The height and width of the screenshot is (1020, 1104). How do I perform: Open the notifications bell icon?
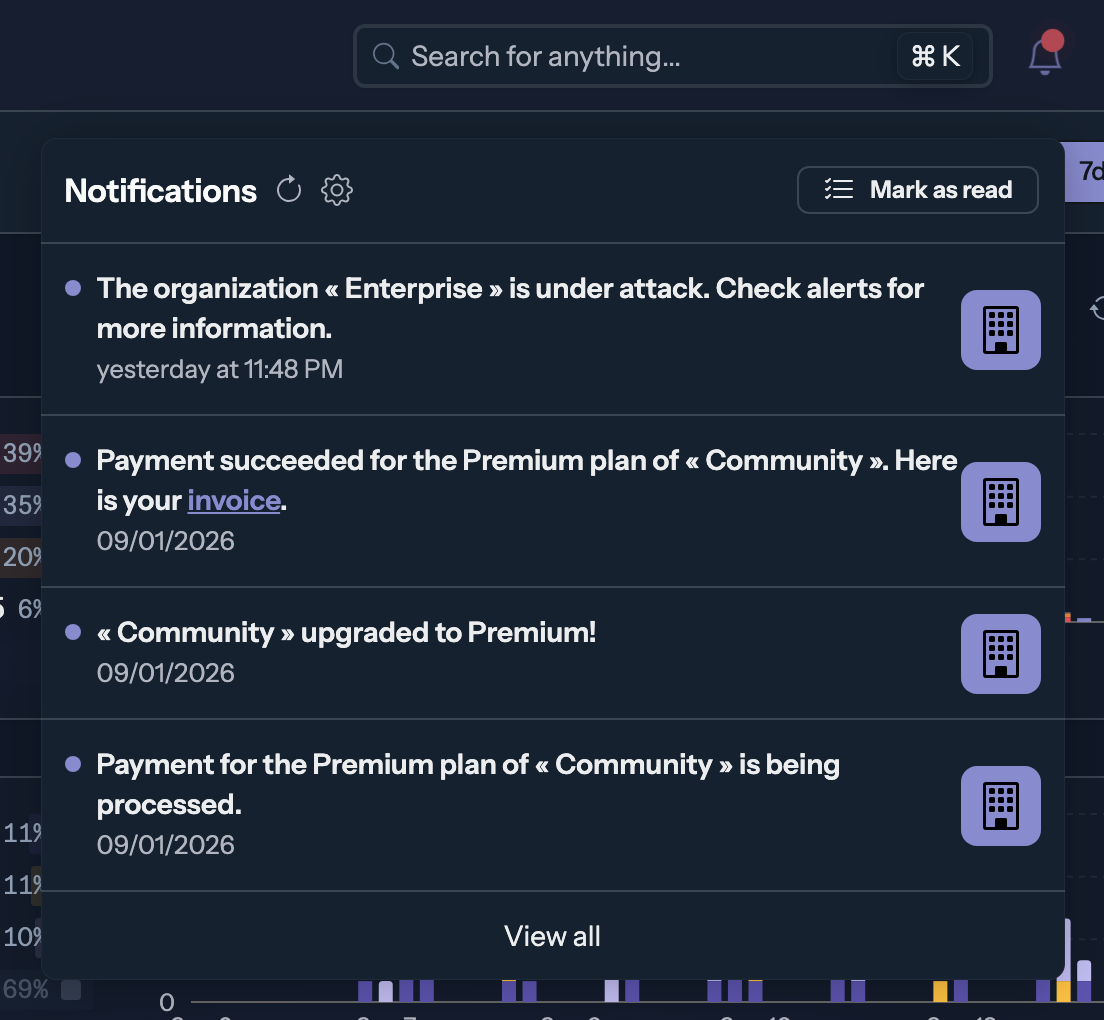tap(1045, 56)
